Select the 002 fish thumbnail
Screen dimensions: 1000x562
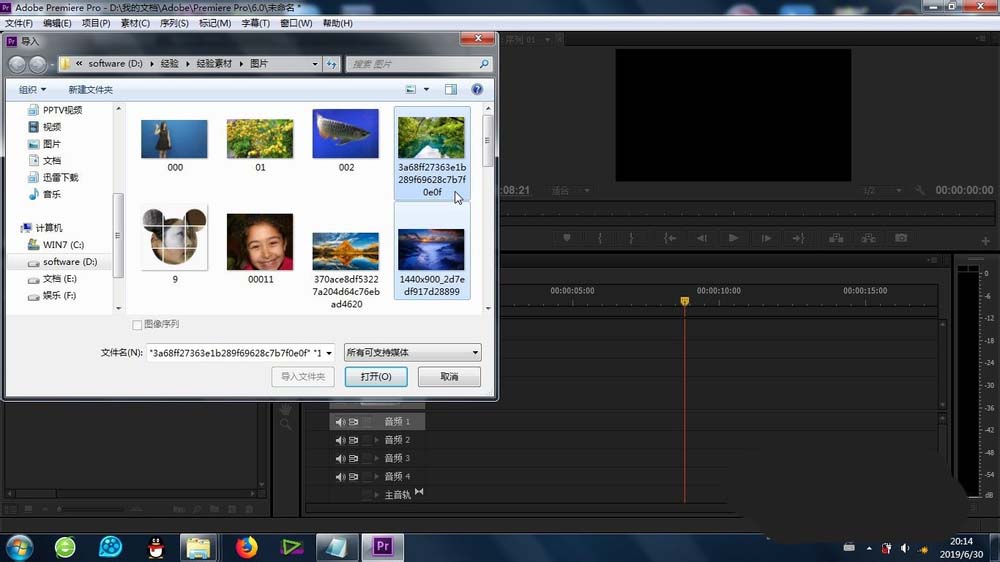[346, 133]
